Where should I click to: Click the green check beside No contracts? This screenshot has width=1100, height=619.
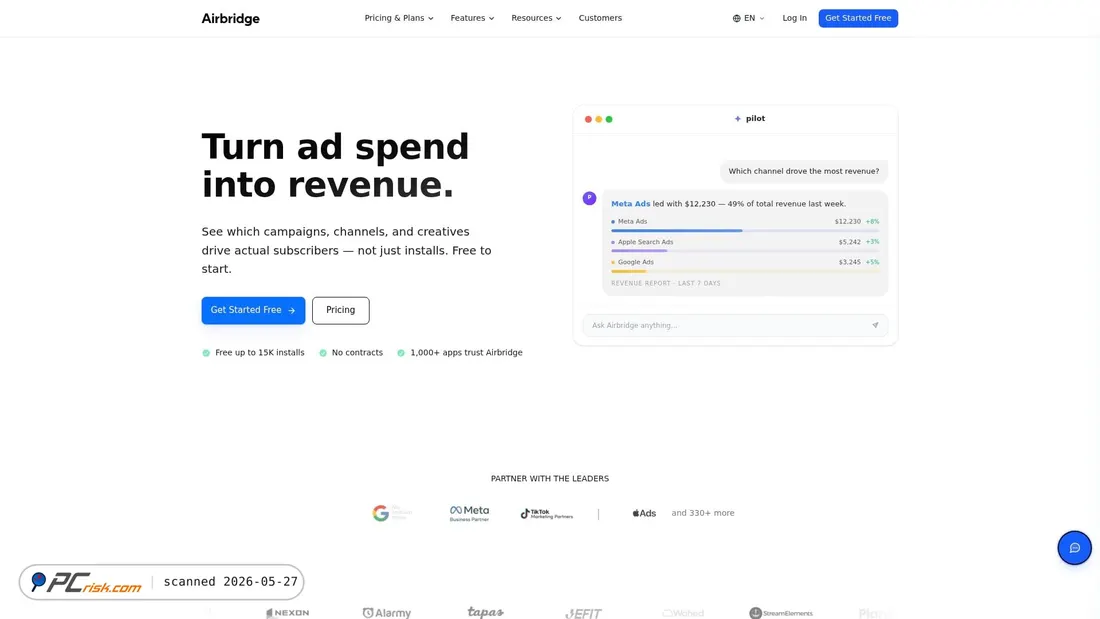pyautogui.click(x=323, y=353)
